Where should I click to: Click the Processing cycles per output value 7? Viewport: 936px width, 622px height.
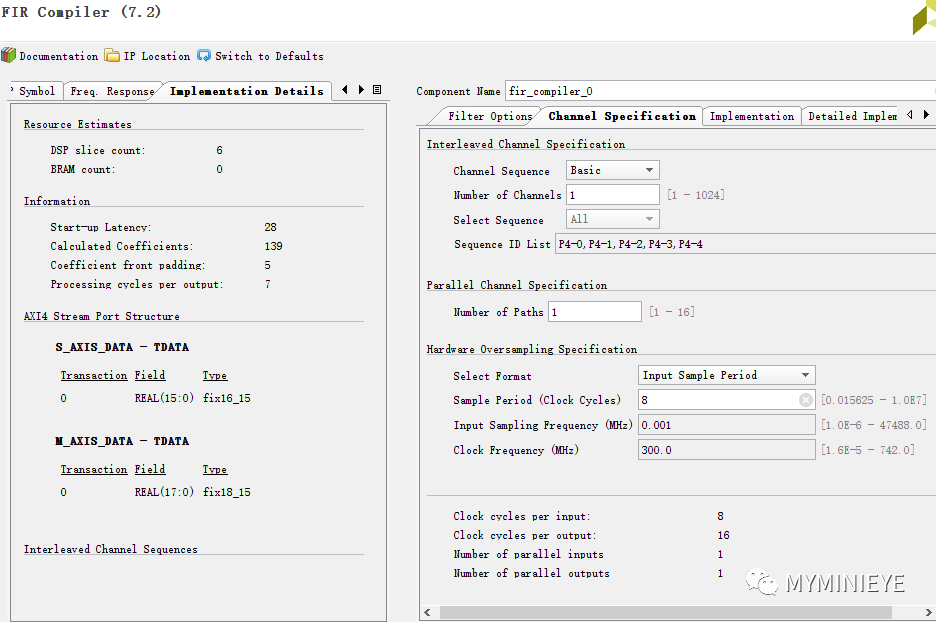(267, 284)
